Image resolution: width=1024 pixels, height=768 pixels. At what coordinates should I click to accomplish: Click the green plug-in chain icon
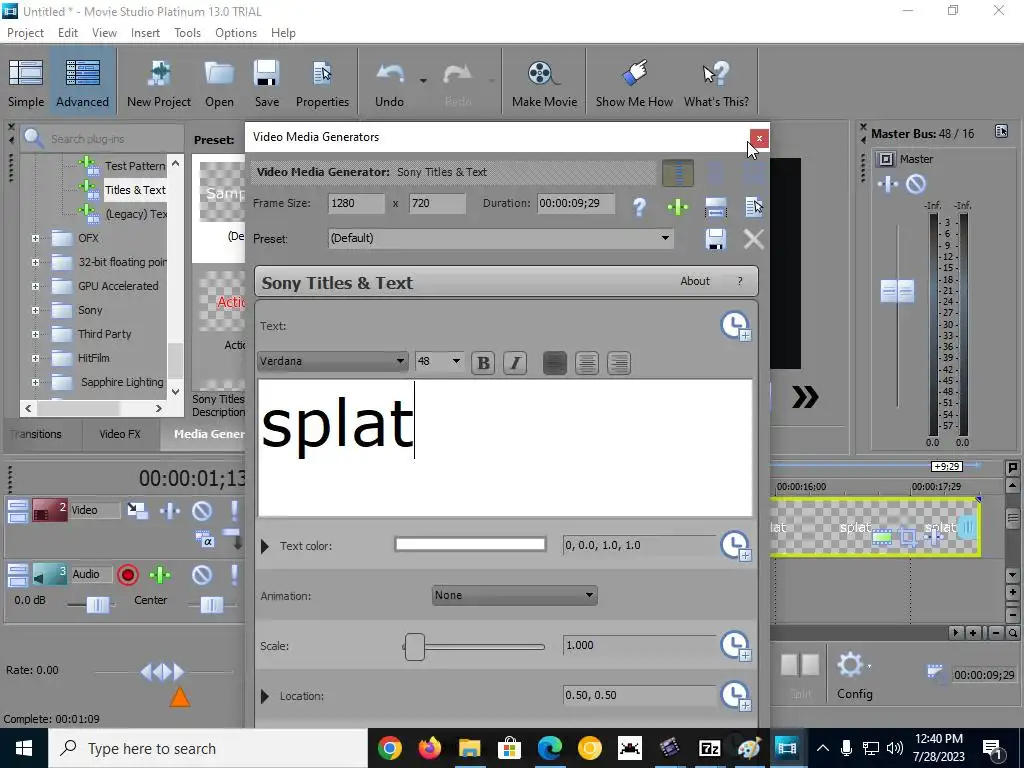[x=678, y=207]
